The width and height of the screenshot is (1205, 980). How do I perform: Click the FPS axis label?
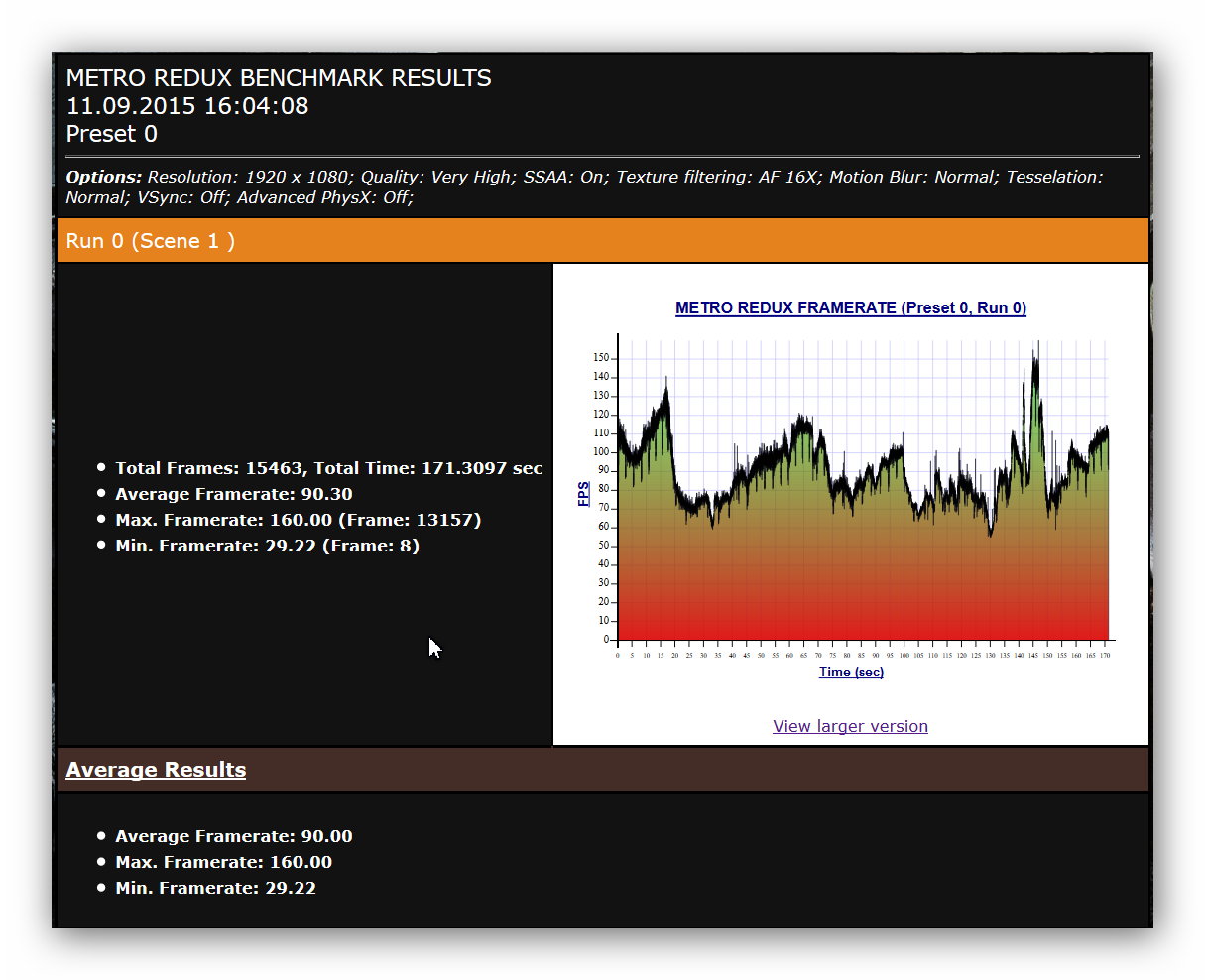click(x=583, y=494)
